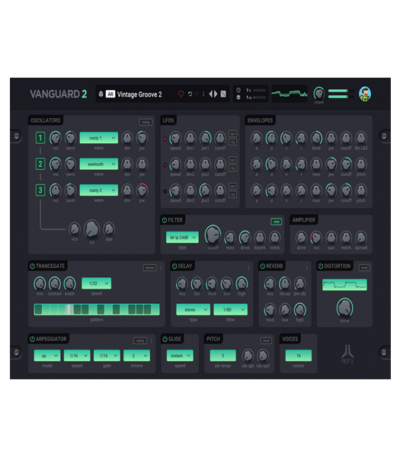
Task: Click the AR tag before the preset name
Action: [x=110, y=94]
